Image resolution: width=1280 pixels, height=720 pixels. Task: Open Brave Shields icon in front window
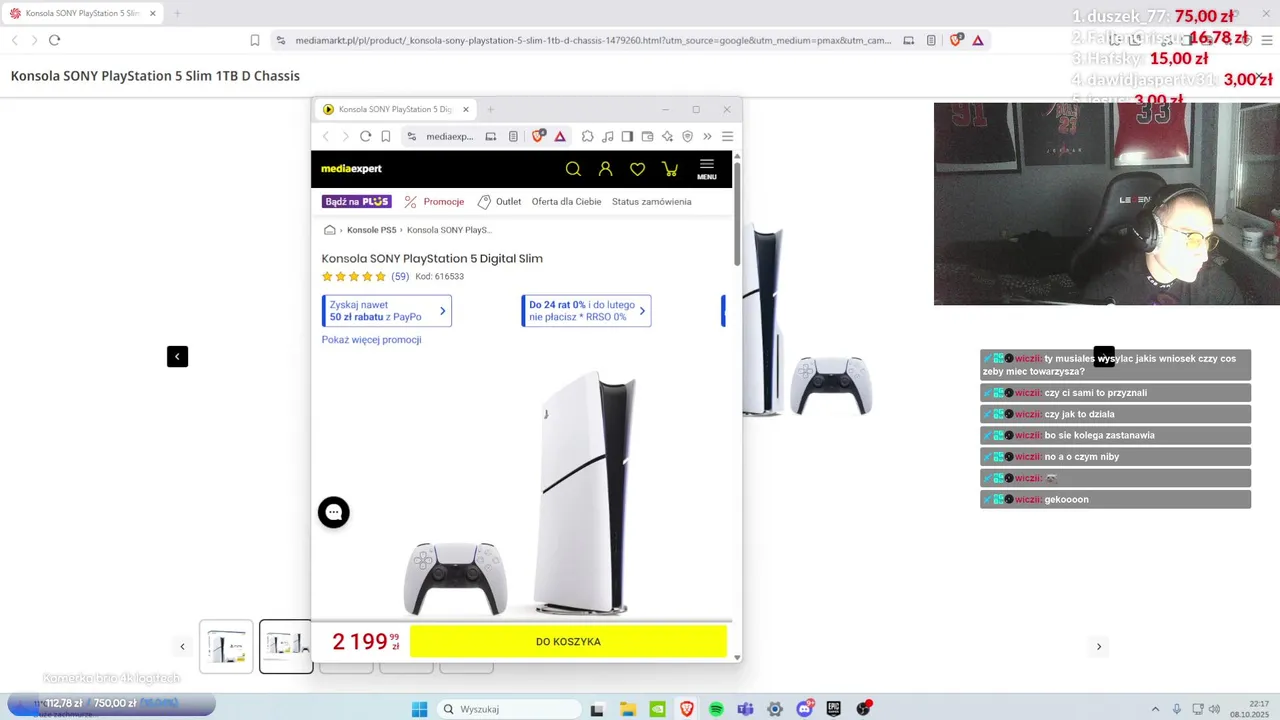coord(539,136)
